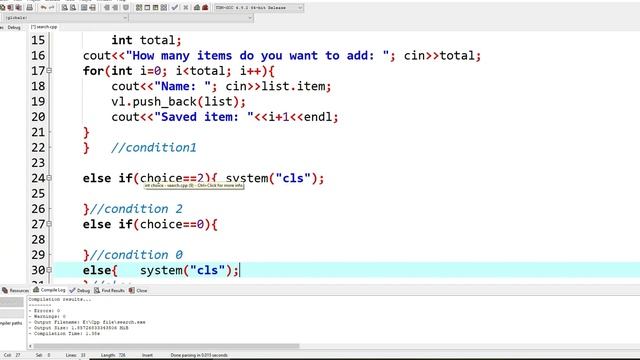Click the 'Warnings: 0' log line
The width and height of the screenshot is (640, 360).
click(x=47, y=316)
